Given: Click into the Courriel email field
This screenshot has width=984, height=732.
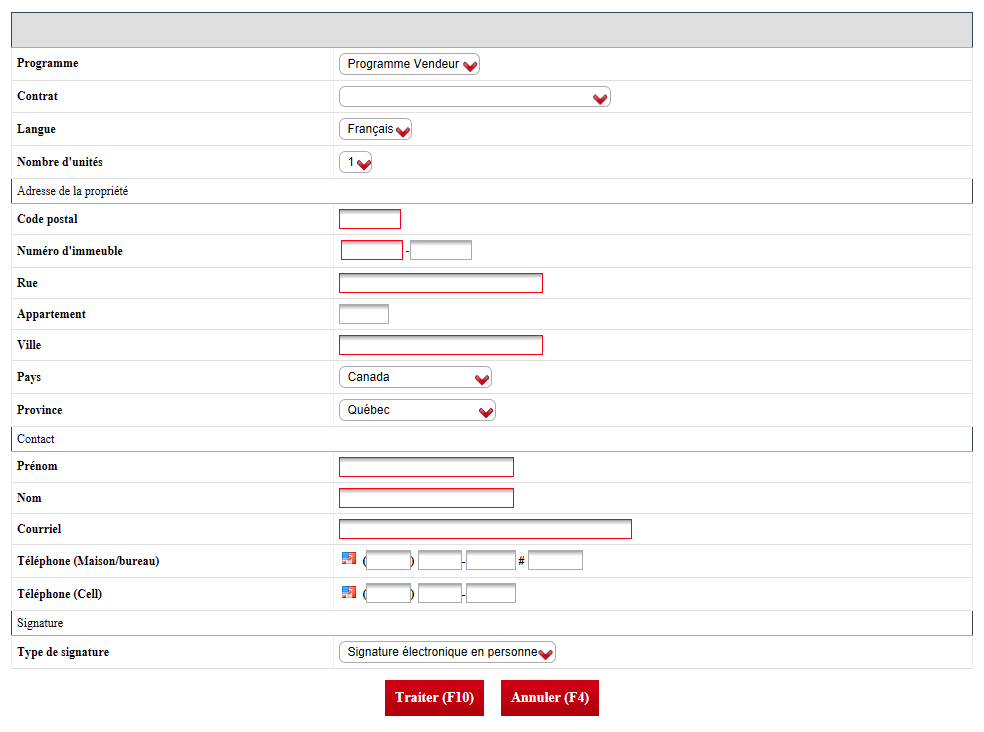Looking at the screenshot, I should point(485,529).
